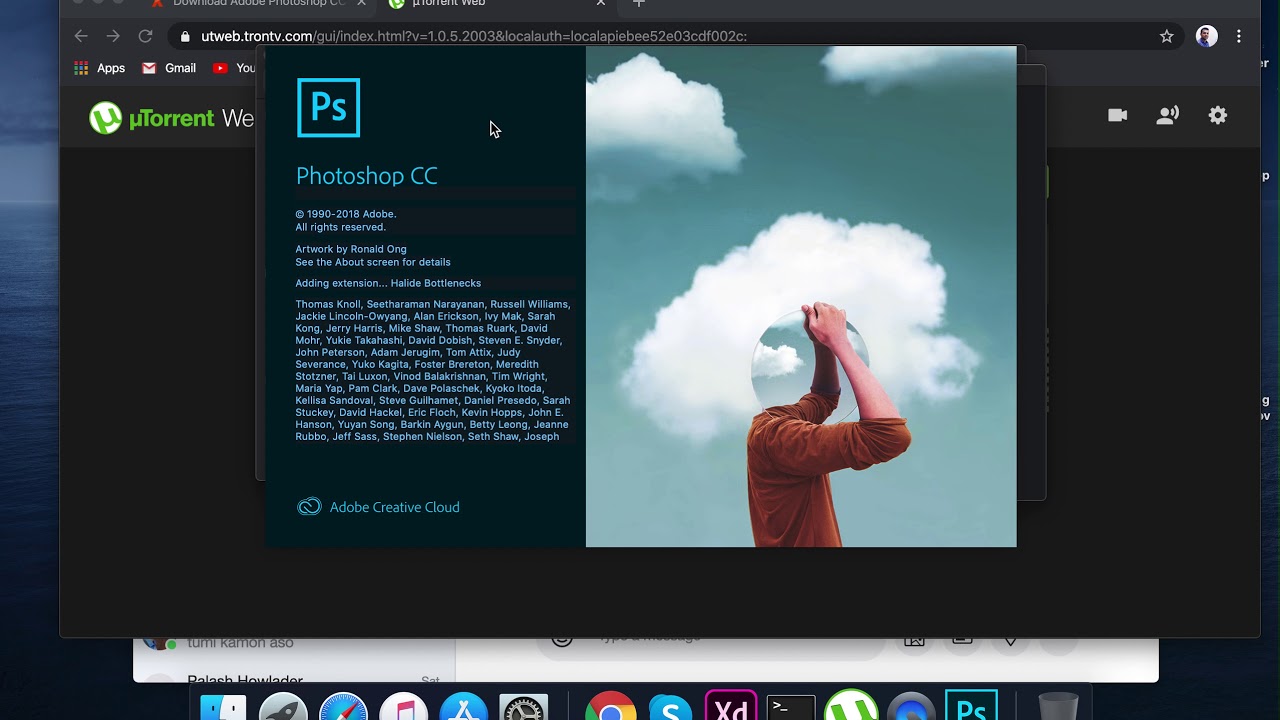Click the uTorrent Web camera icon
The image size is (1280, 720).
pyautogui.click(x=1117, y=115)
